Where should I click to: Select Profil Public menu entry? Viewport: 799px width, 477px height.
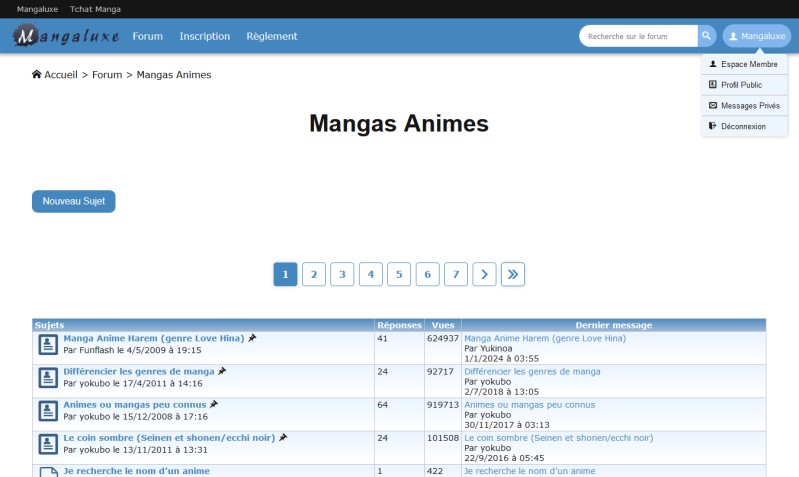[x=743, y=85]
